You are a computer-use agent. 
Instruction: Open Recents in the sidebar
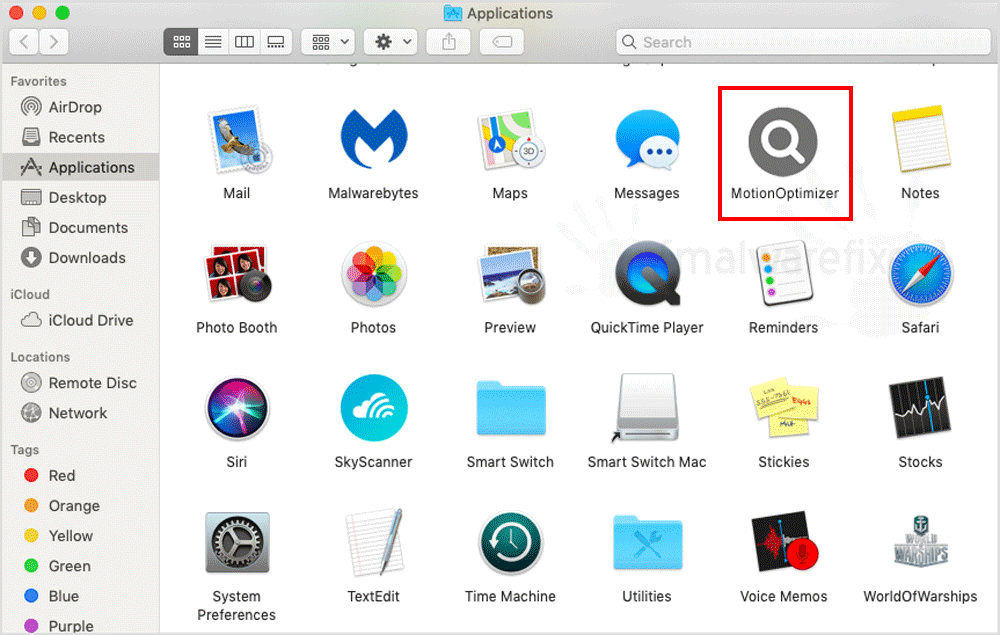80,137
